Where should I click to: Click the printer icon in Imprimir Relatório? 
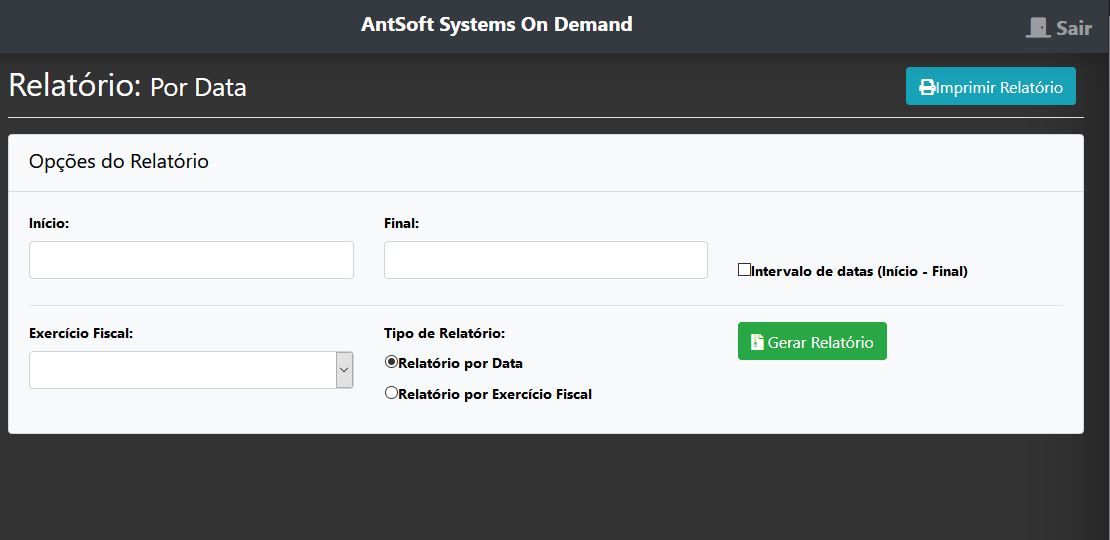click(927, 87)
